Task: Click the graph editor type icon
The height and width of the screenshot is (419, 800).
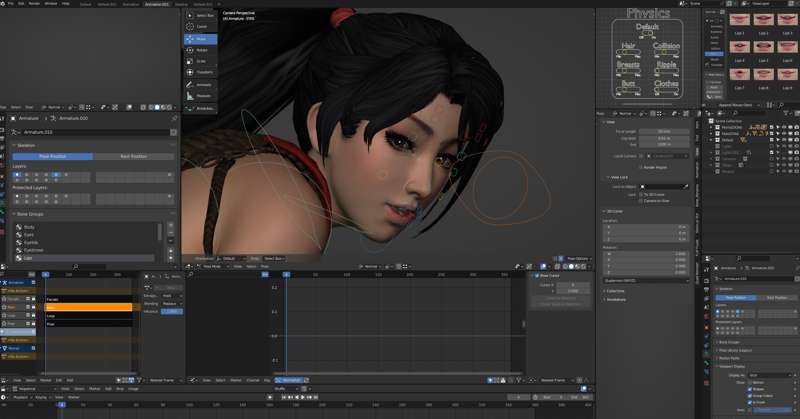Action: coord(193,380)
